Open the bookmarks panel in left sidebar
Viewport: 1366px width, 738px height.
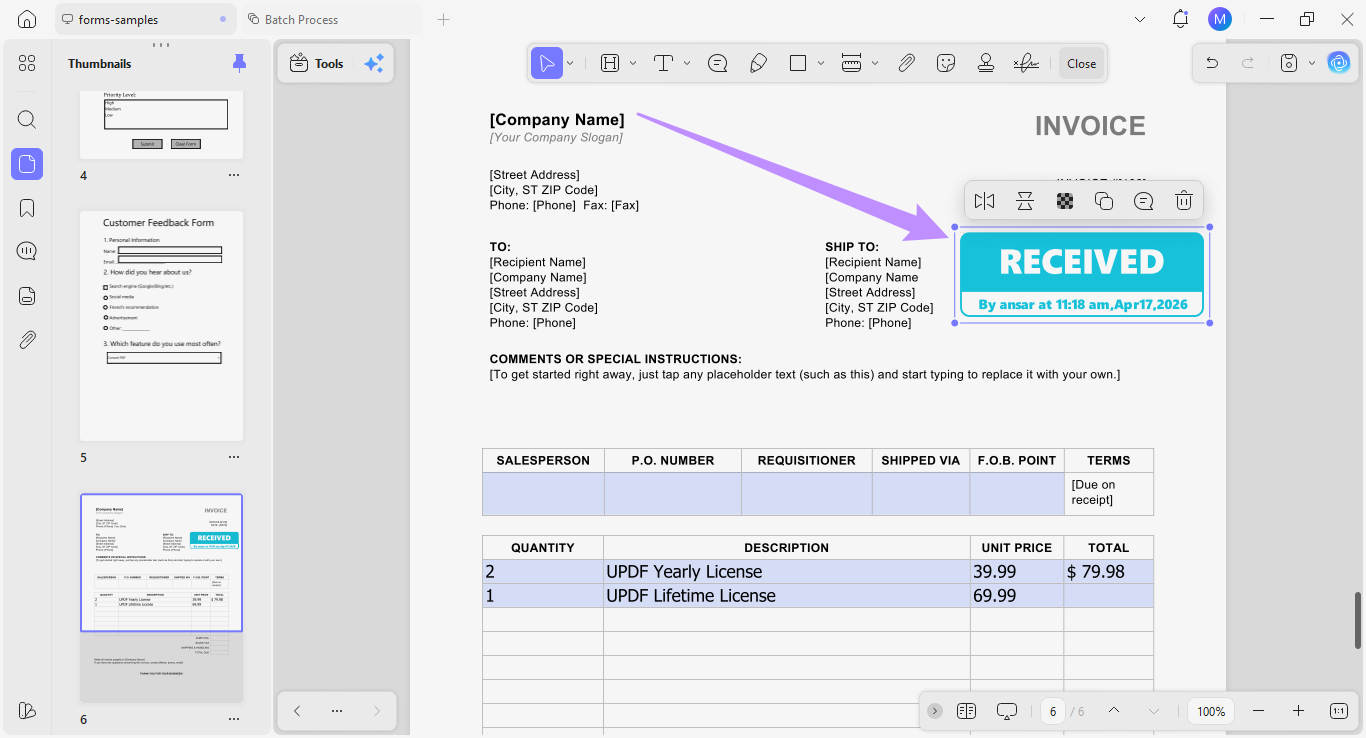[x=27, y=208]
